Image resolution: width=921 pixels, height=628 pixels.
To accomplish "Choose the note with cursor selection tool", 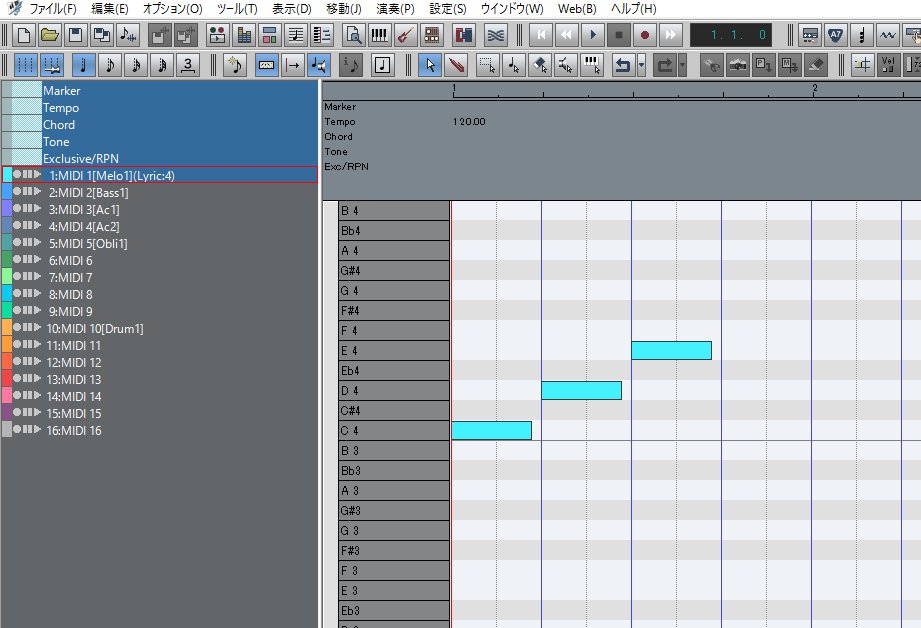I will coord(514,65).
